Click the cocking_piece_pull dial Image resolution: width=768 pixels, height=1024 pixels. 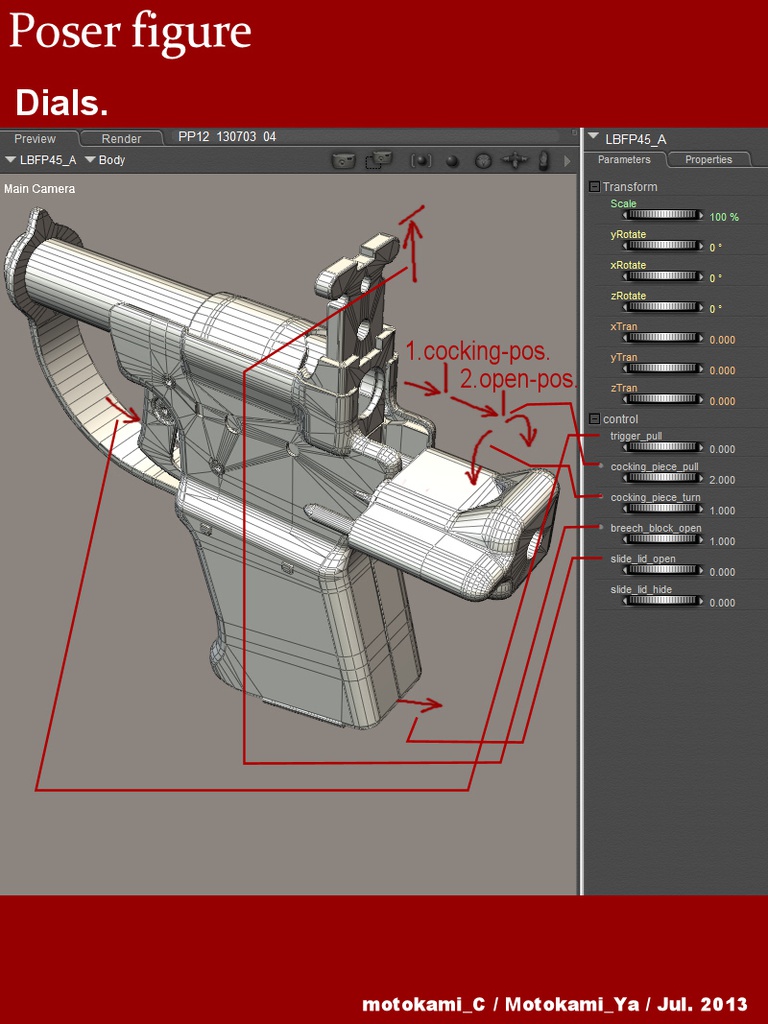tap(663, 478)
